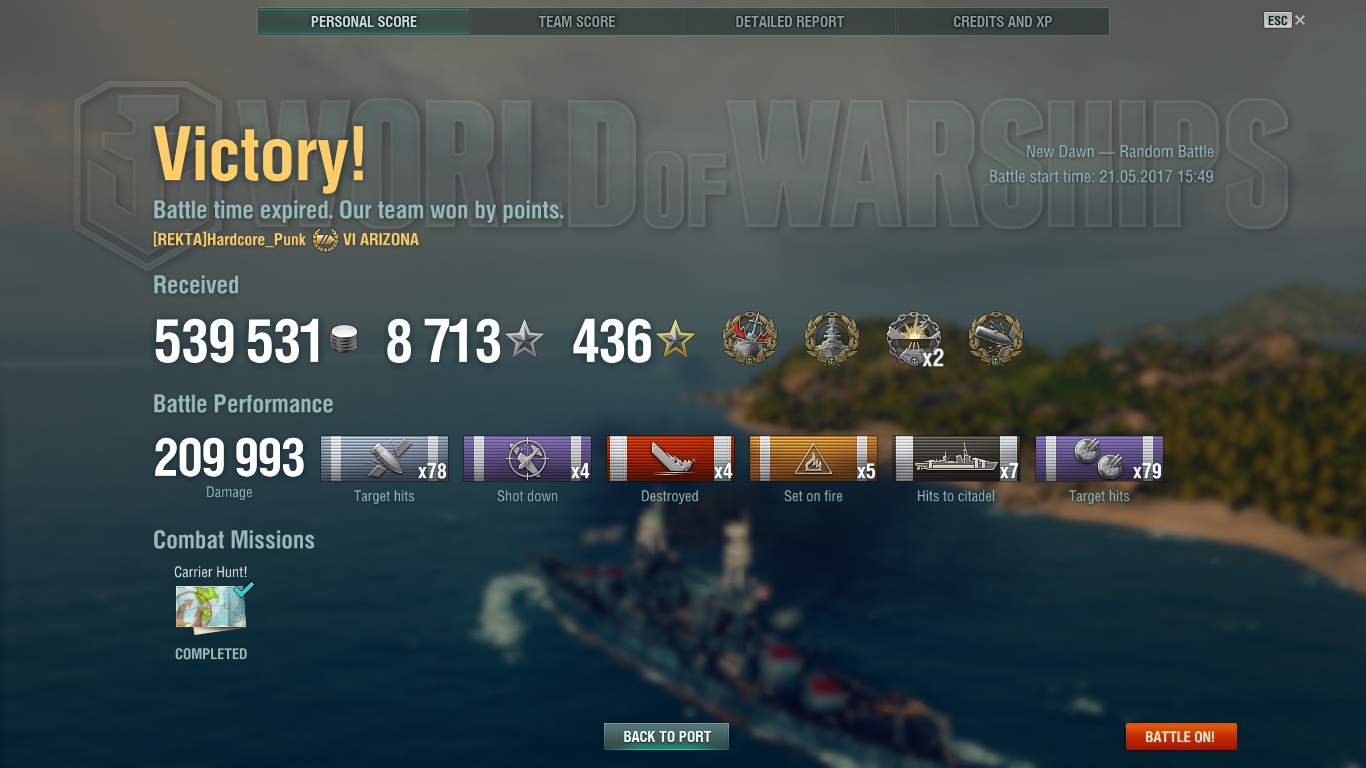Select the Personal Score tab
The height and width of the screenshot is (768, 1366).
[364, 21]
